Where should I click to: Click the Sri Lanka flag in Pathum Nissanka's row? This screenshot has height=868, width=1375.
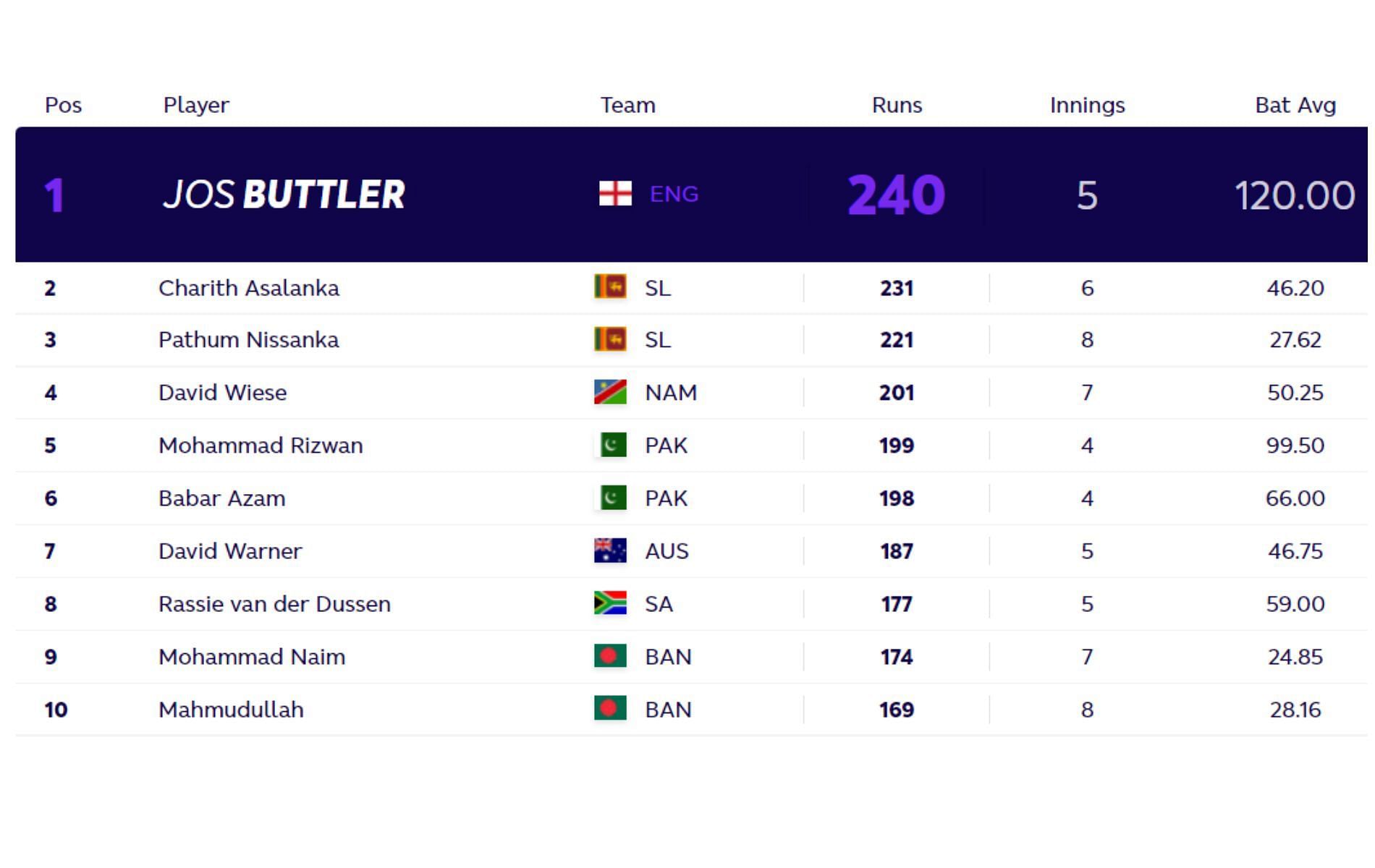pos(610,339)
